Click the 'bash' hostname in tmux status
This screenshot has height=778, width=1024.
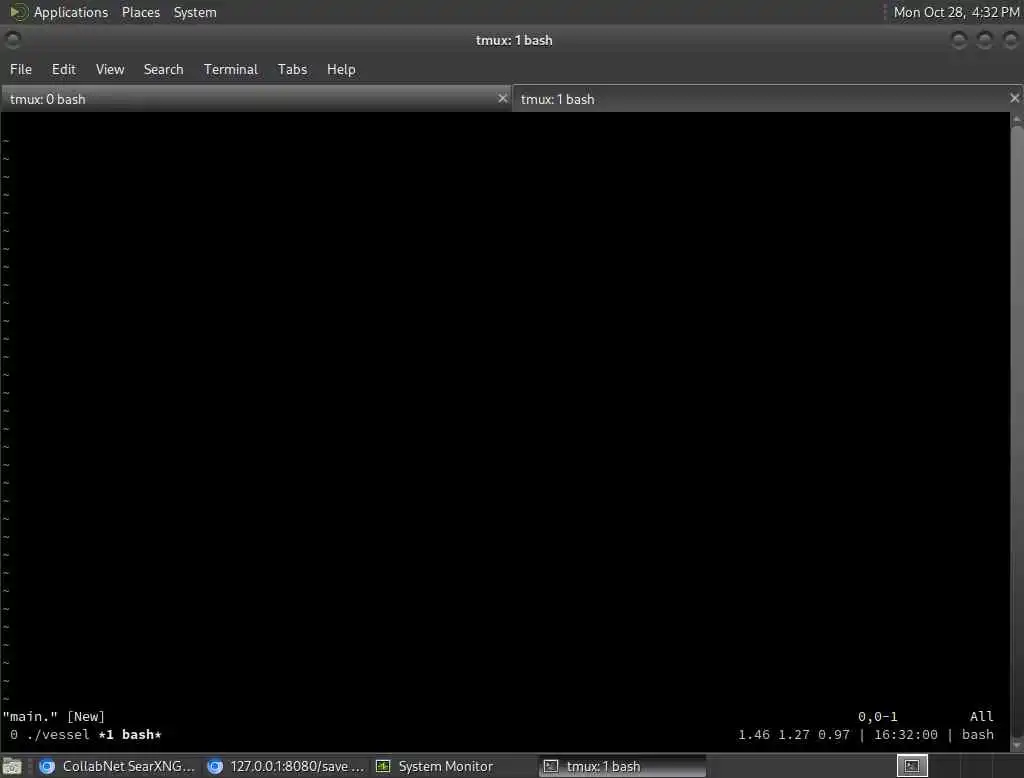978,735
